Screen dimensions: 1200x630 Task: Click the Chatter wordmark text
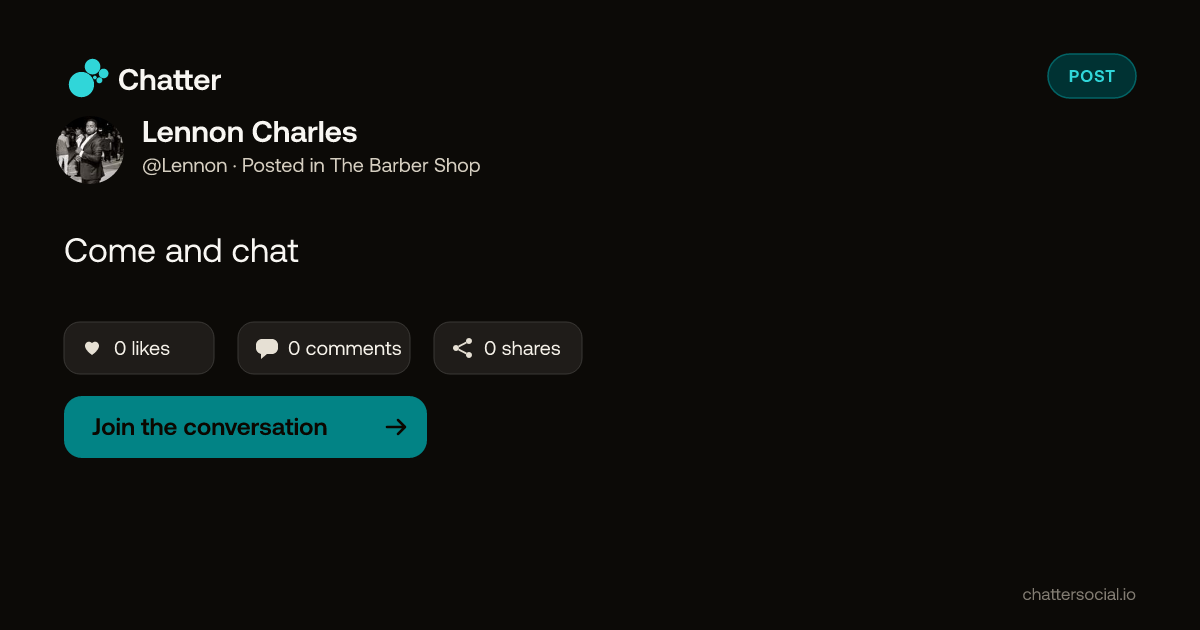[x=169, y=80]
